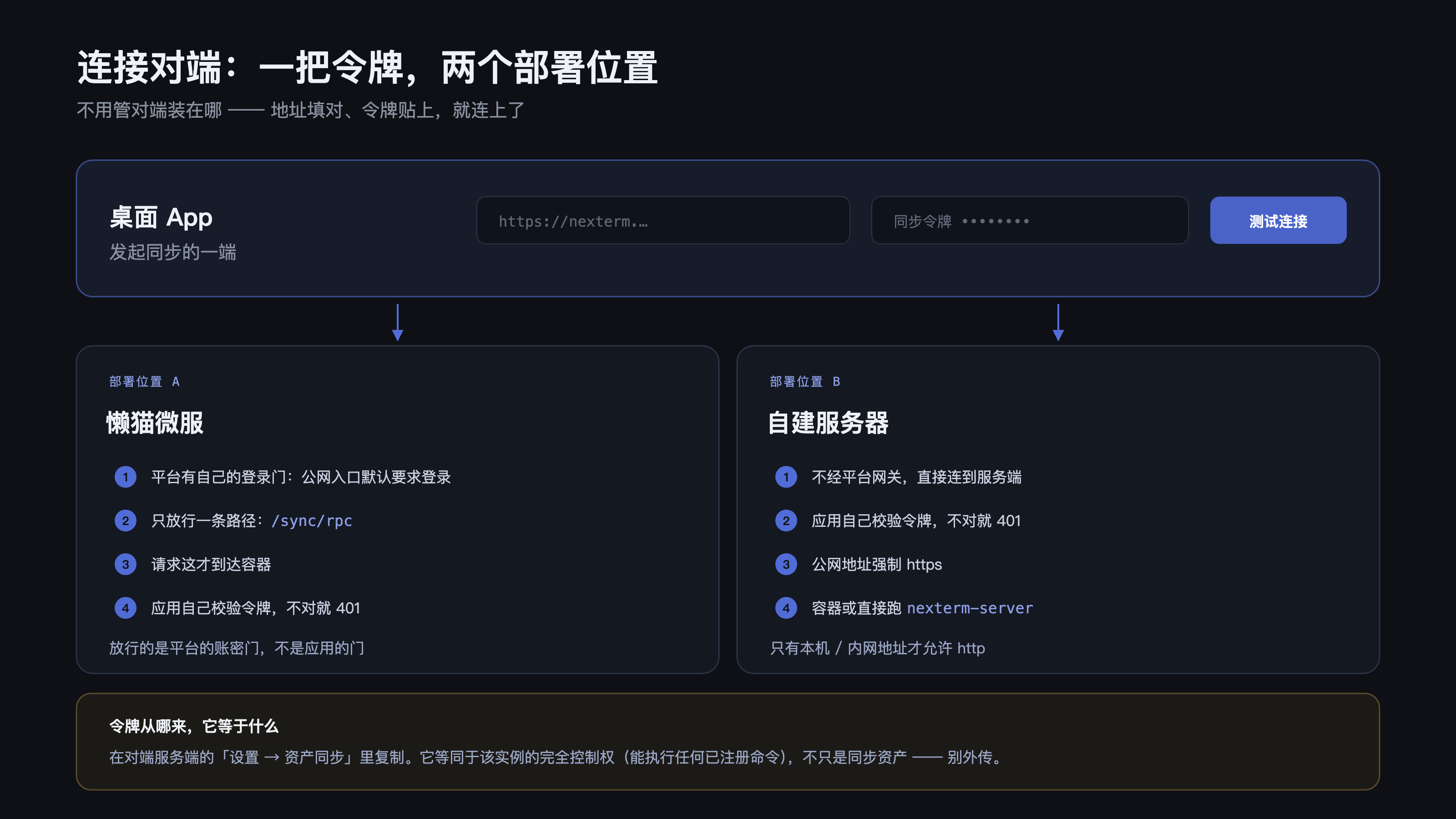Click 请求这才到达容器 step text
1456x819 pixels.
point(211,564)
